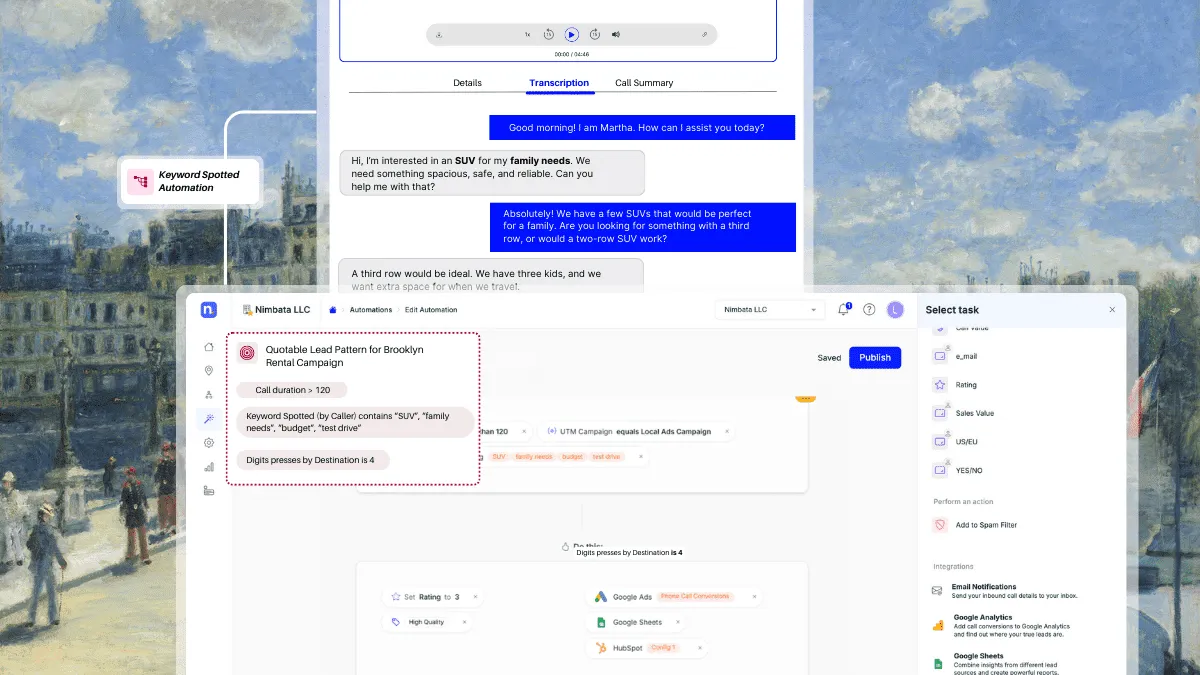Click the Google Ads action chip
The image size is (1200, 675).
[x=676, y=597]
